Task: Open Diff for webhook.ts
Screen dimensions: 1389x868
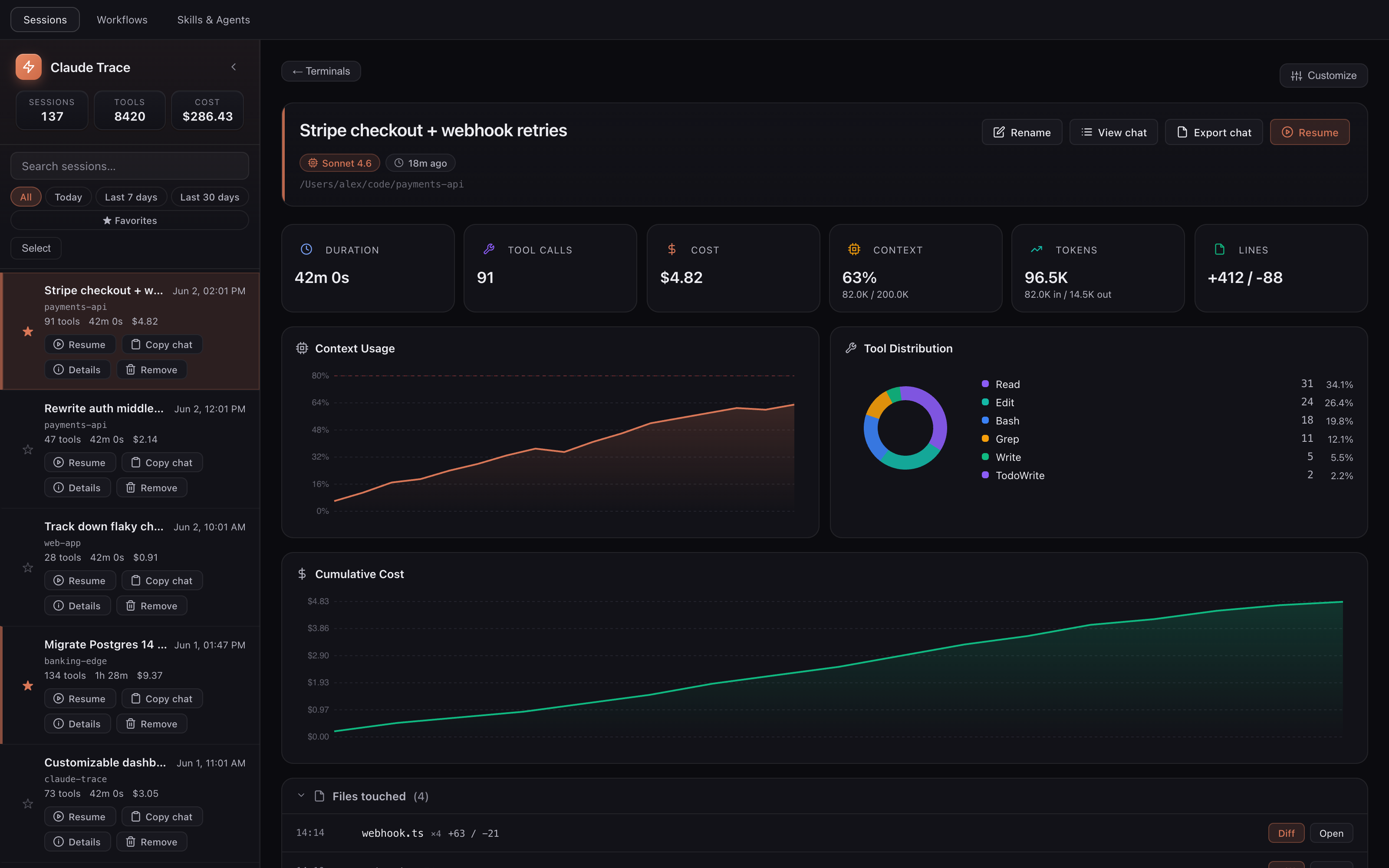Action: click(x=1286, y=833)
